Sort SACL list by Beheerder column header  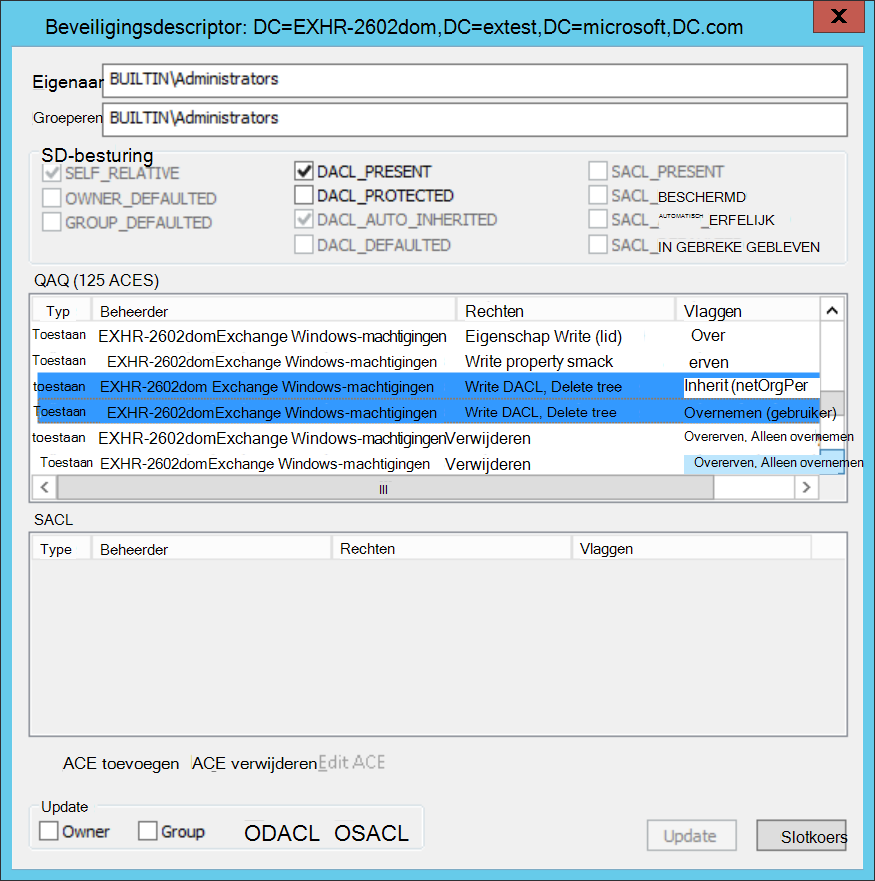212,548
